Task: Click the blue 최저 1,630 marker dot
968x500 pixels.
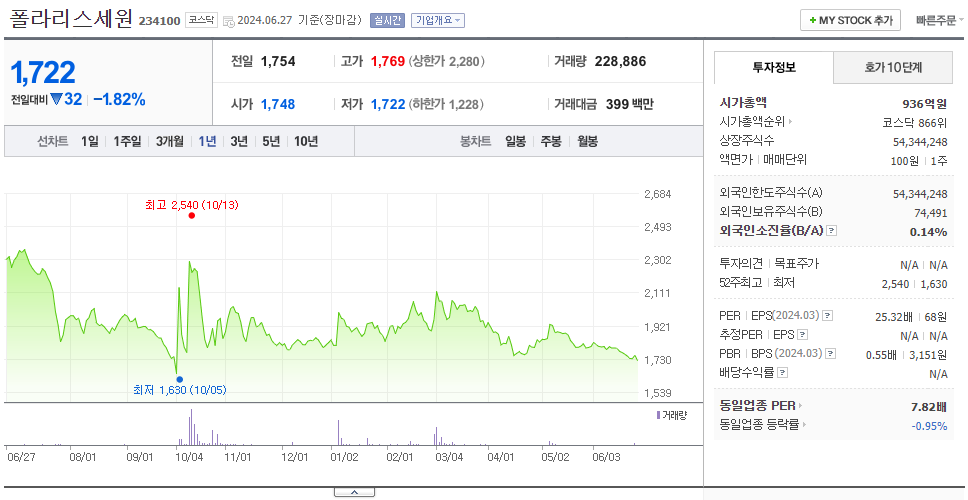Action: click(179, 379)
